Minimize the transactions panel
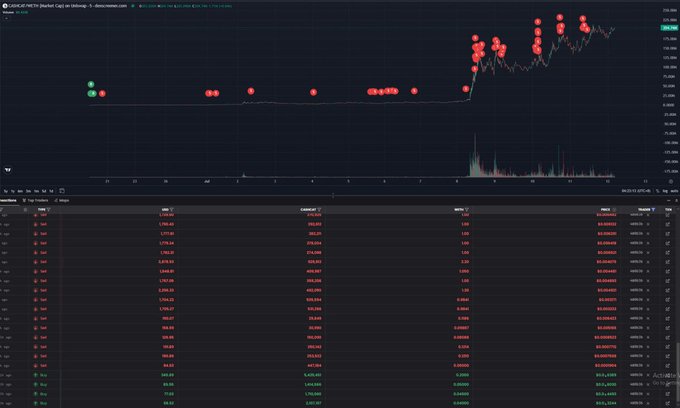The height and width of the screenshot is (408, 680). [x=668, y=200]
